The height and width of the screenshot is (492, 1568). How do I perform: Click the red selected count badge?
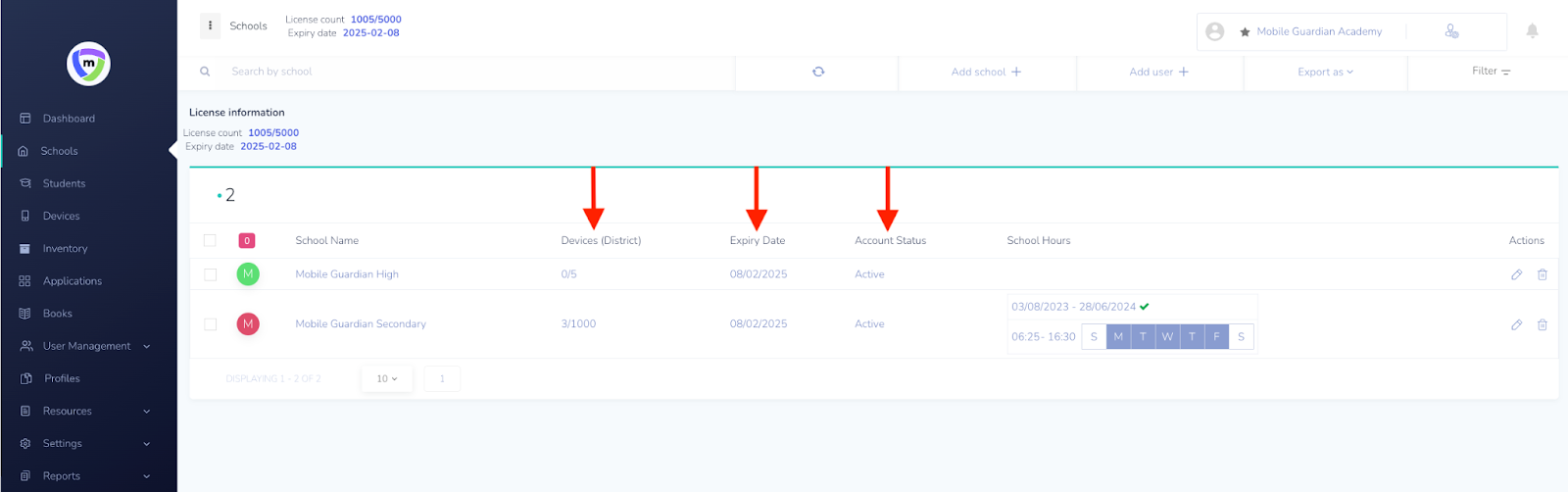click(x=247, y=240)
